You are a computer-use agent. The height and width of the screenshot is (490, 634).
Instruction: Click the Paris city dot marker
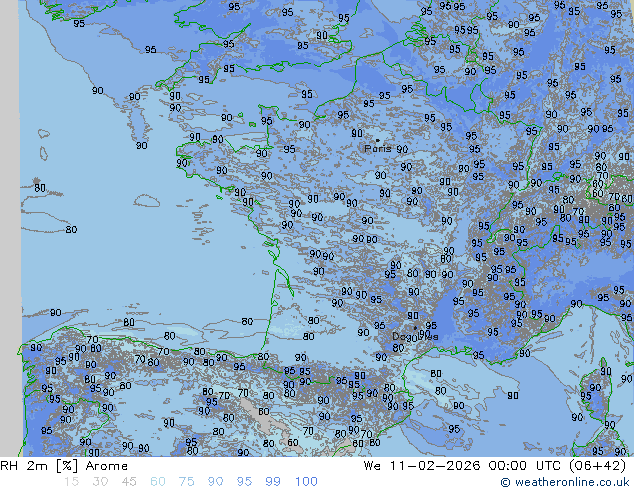pos(377,140)
